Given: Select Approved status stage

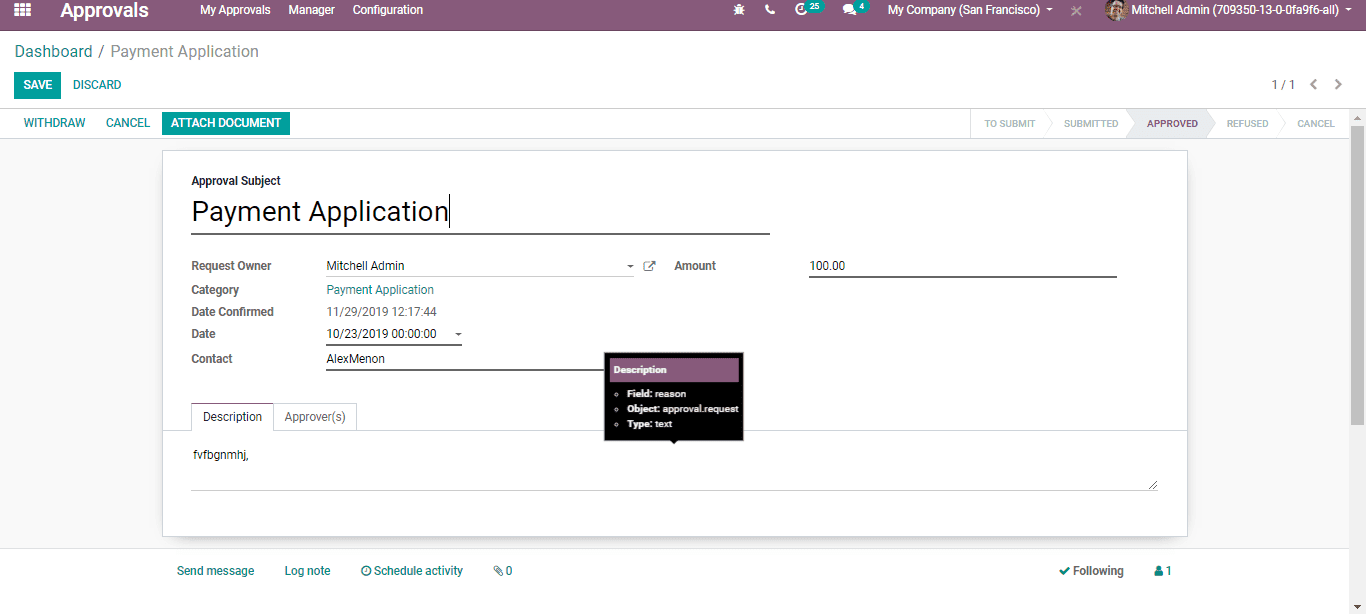Looking at the screenshot, I should tap(1172, 124).
